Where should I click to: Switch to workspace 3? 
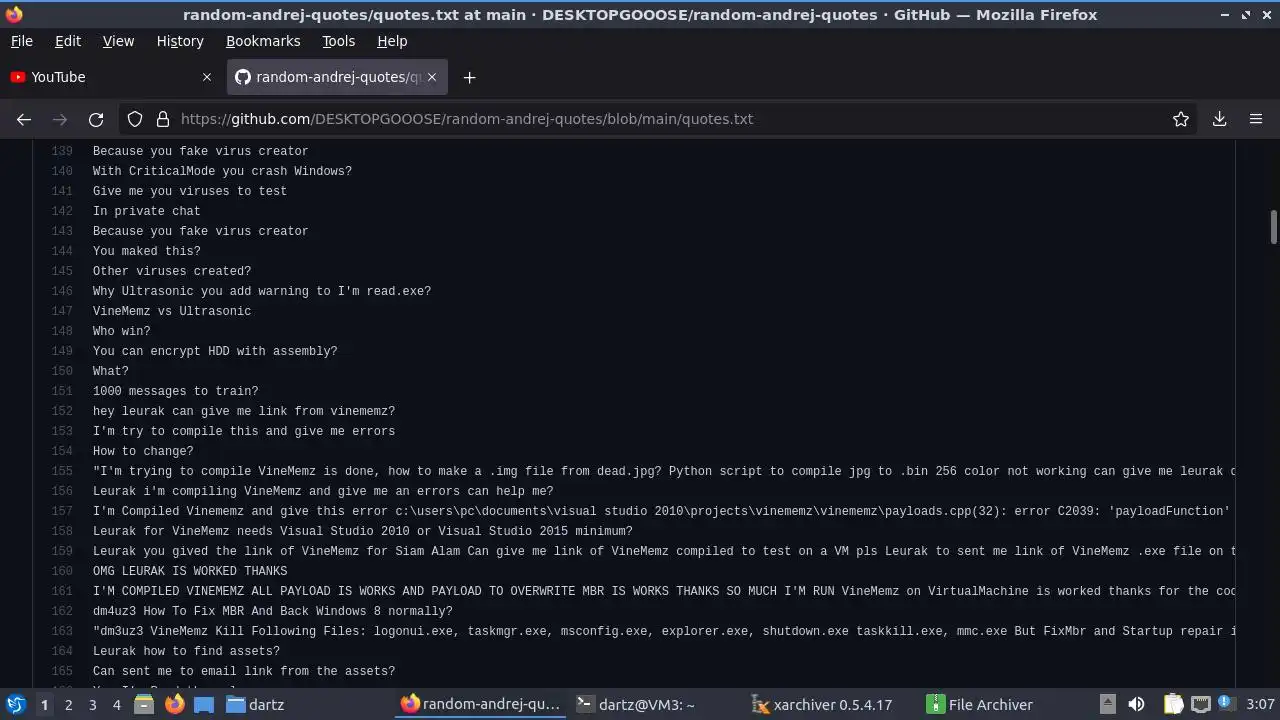coord(92,705)
